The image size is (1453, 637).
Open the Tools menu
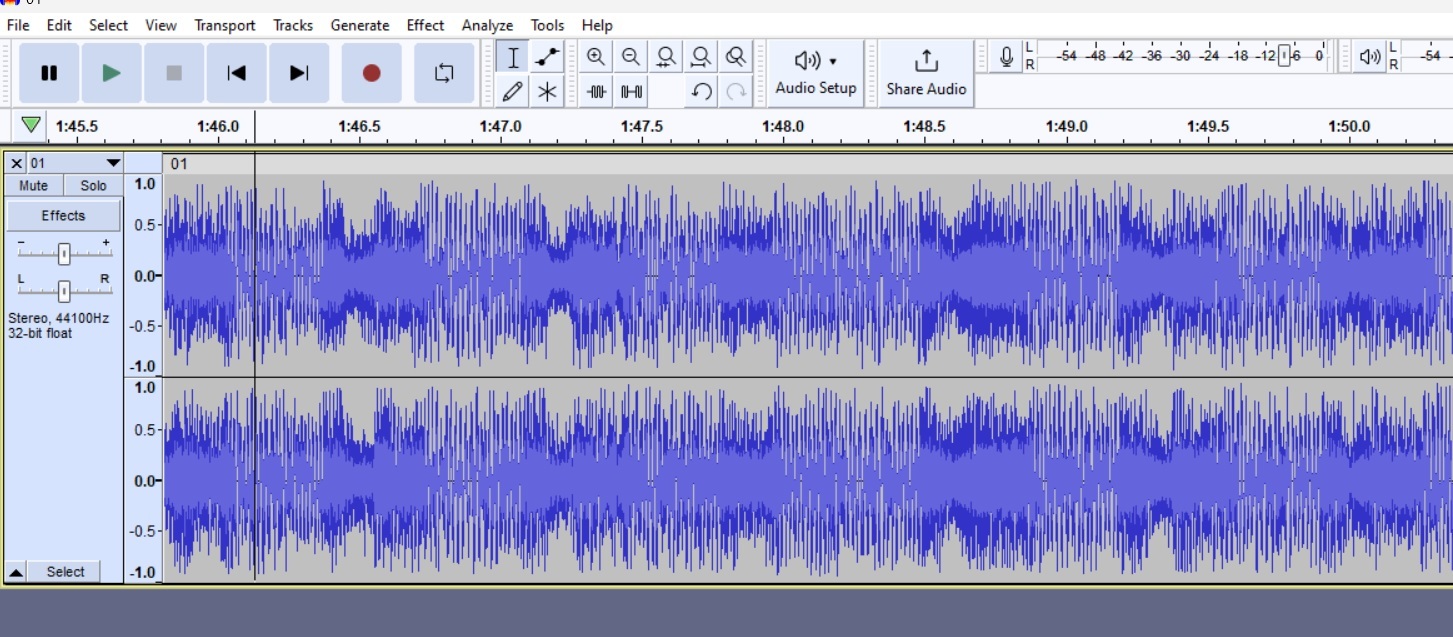[547, 25]
